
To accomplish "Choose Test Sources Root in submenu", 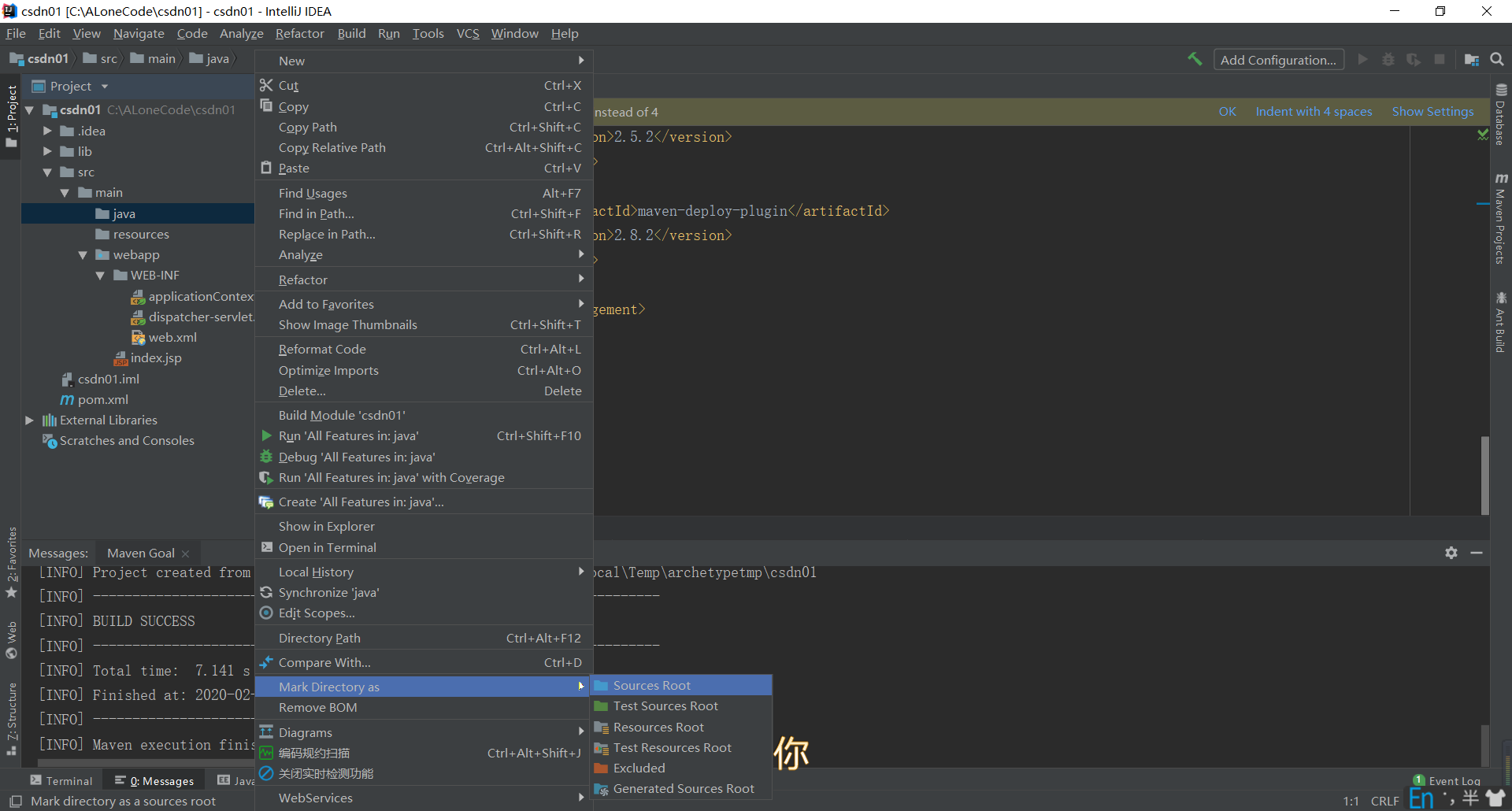I will [681, 705].
